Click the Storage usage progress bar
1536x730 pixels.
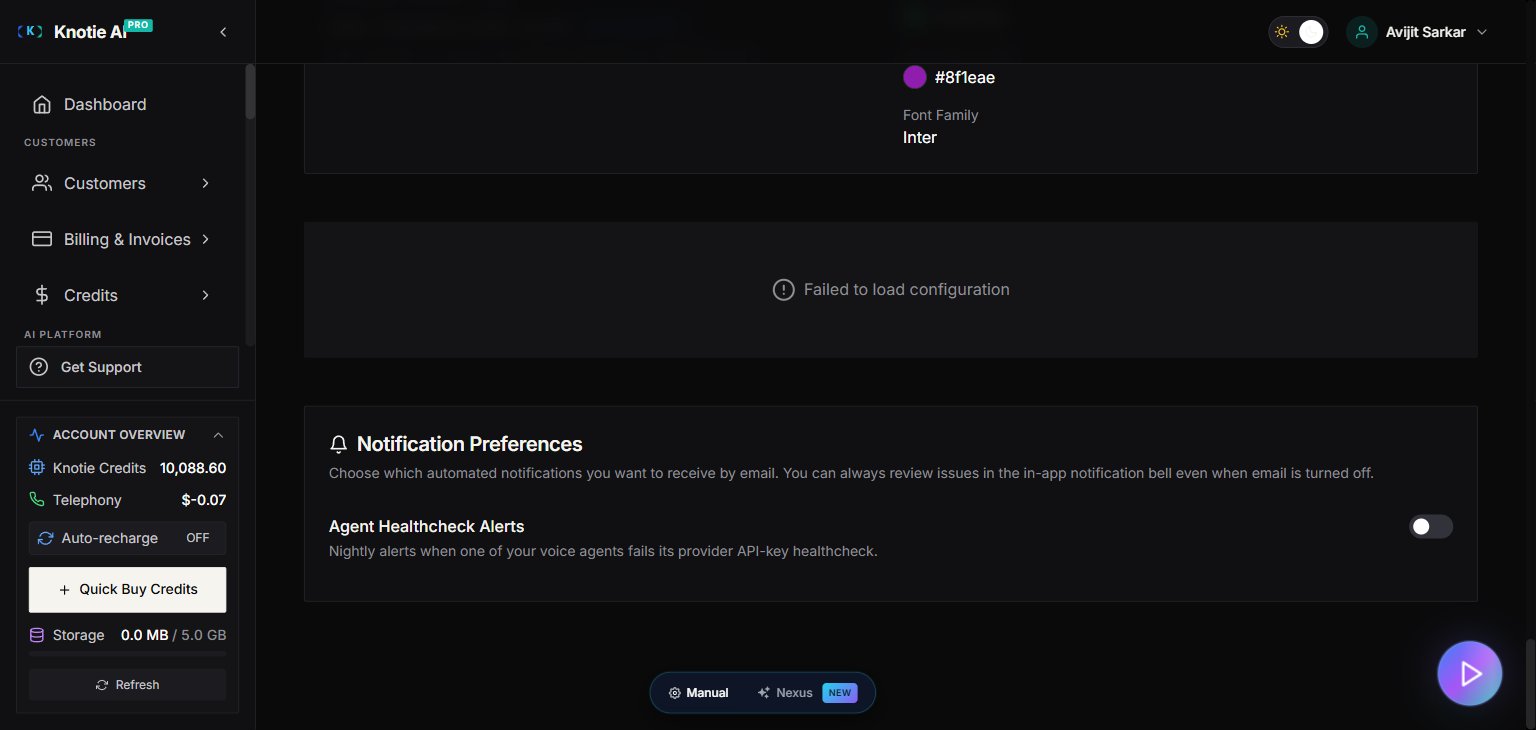(x=127, y=654)
